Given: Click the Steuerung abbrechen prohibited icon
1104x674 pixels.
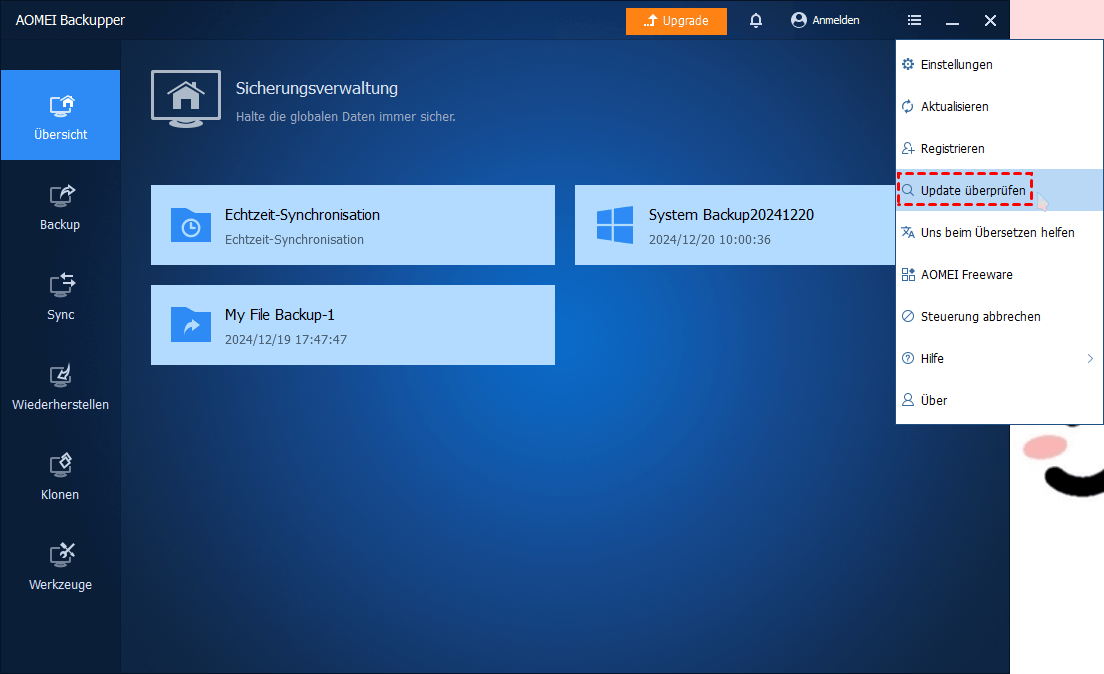Looking at the screenshot, I should 908,316.
